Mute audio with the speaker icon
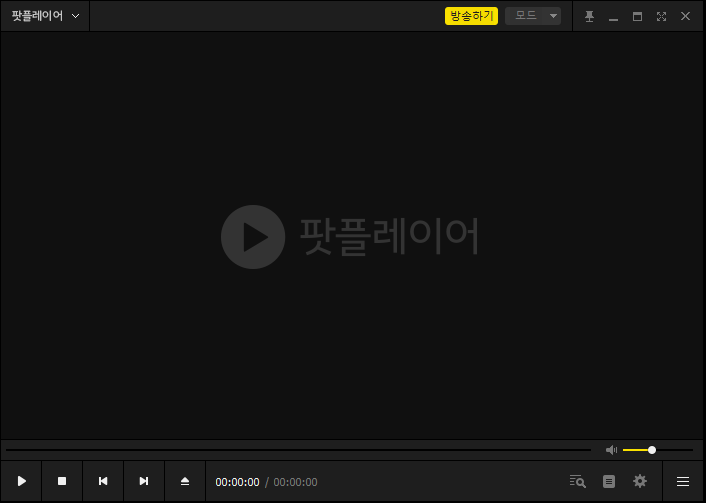The height and width of the screenshot is (503, 706). 611,450
